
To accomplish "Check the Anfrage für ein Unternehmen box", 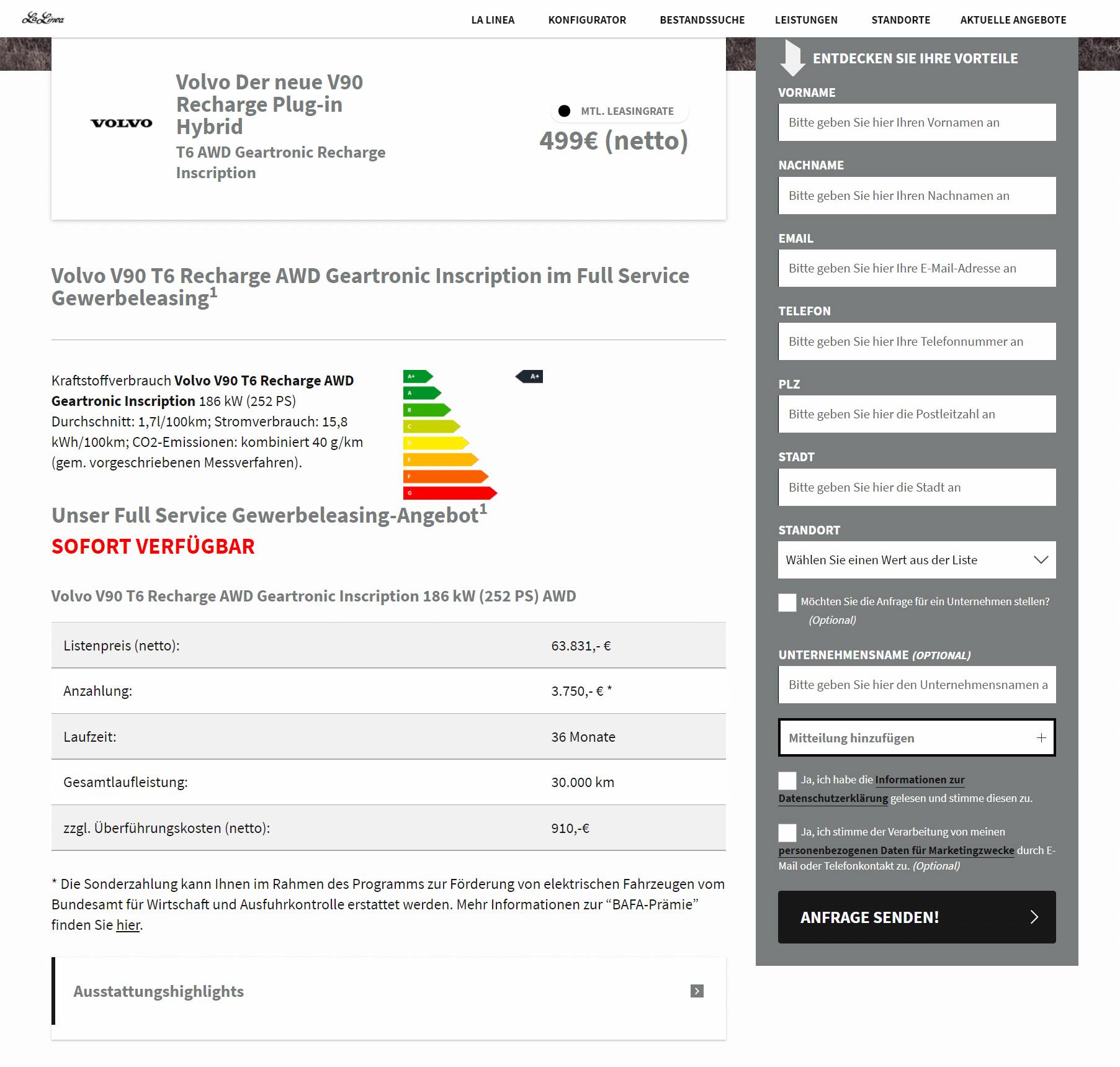I will coord(787,602).
